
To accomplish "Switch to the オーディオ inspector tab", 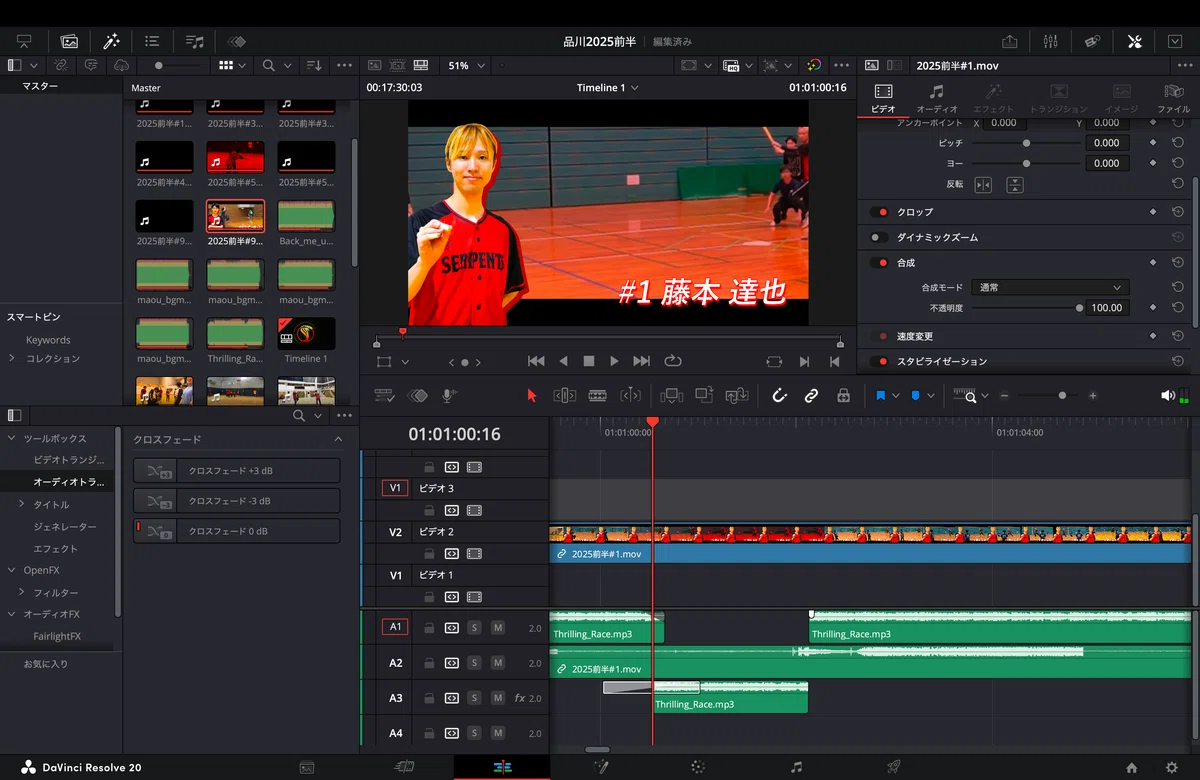I will [x=937, y=99].
